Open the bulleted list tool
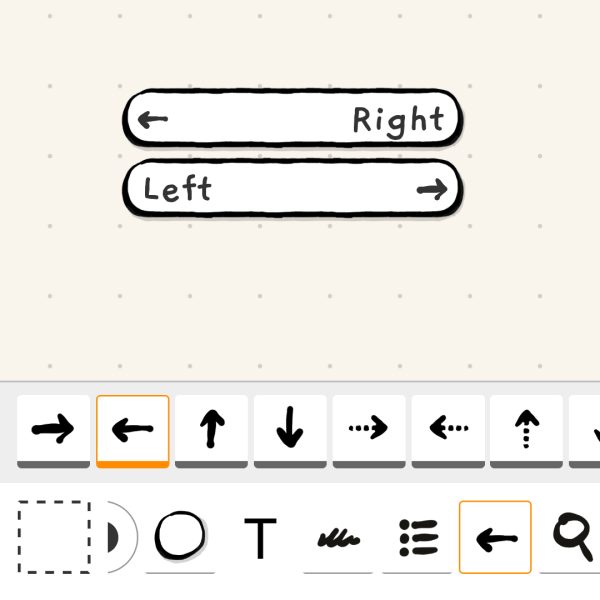The image size is (600, 600). coord(418,538)
